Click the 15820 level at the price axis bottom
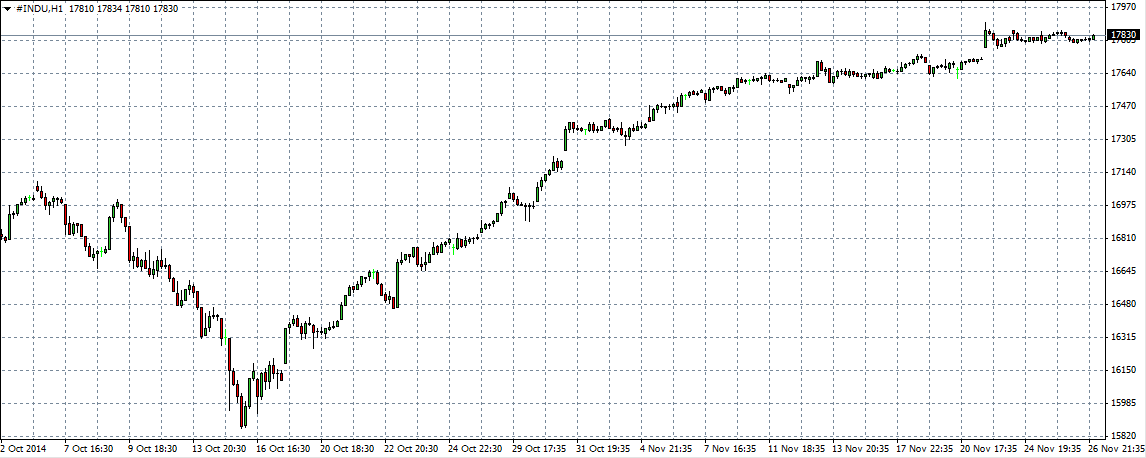The width and height of the screenshot is (1146, 458). (1125, 436)
